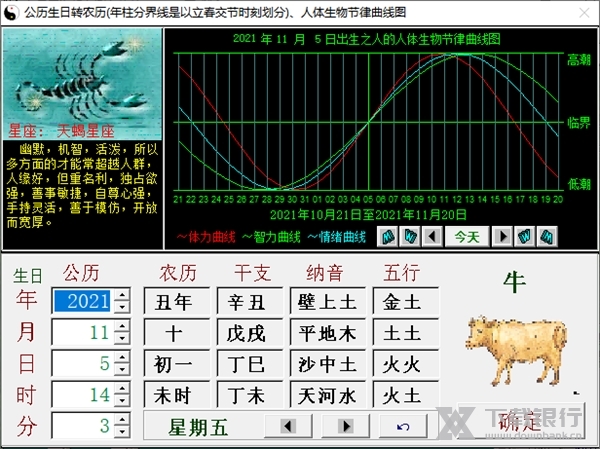Increase the hour value with up spinner
Viewport: 600px width, 449px height.
(122, 389)
